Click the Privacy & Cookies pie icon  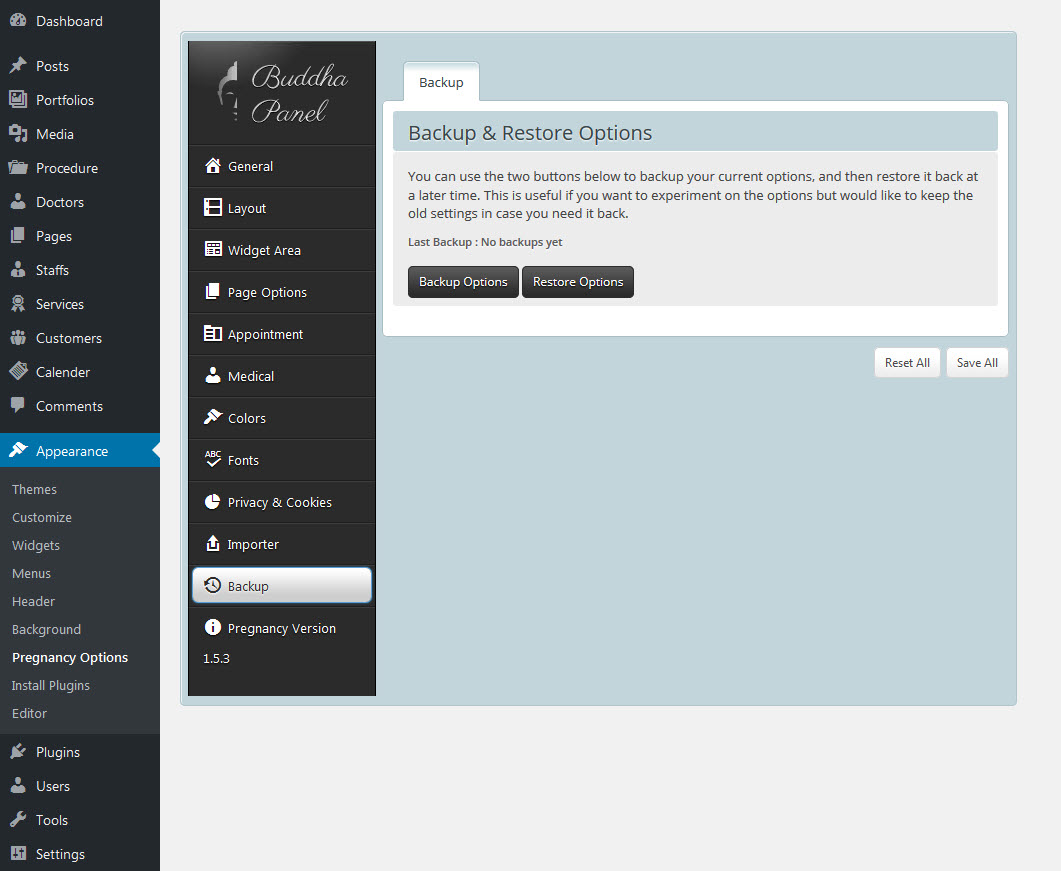[212, 502]
